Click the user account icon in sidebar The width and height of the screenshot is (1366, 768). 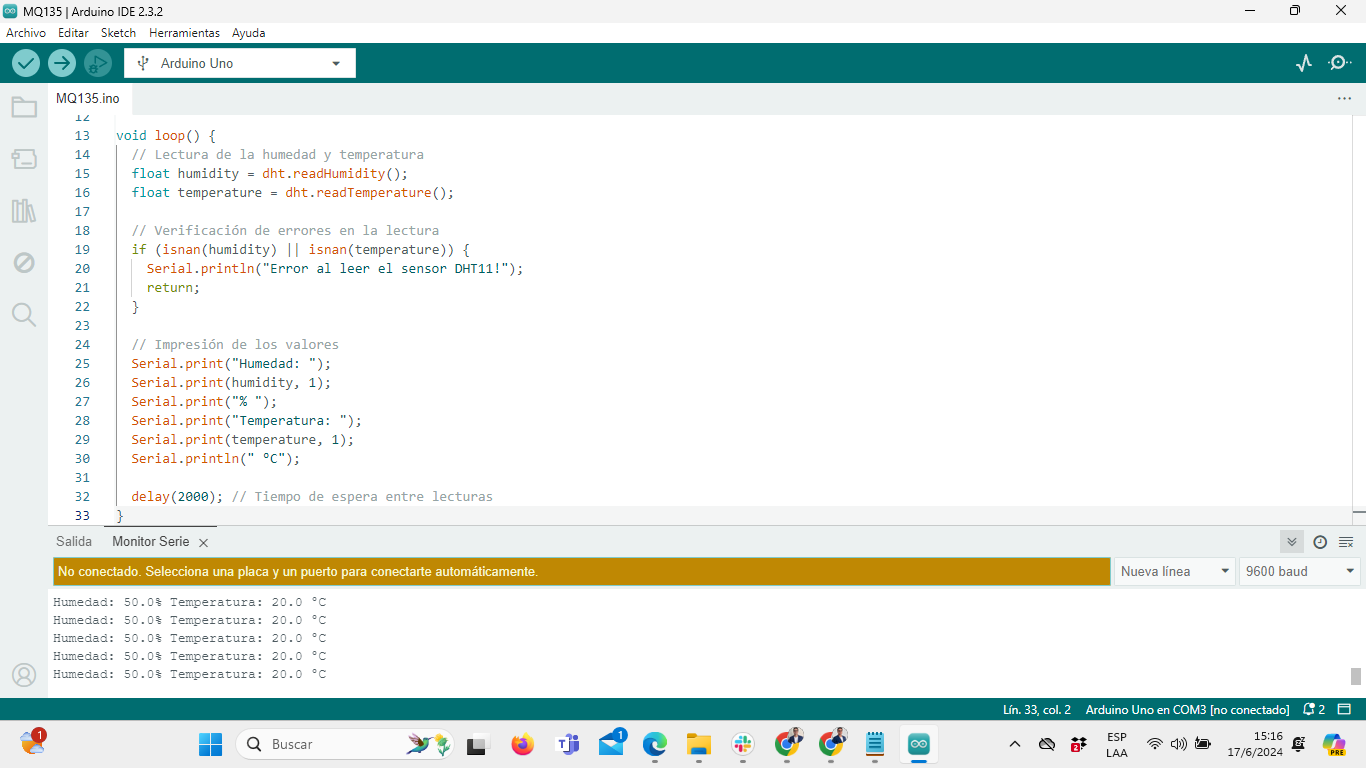24,675
